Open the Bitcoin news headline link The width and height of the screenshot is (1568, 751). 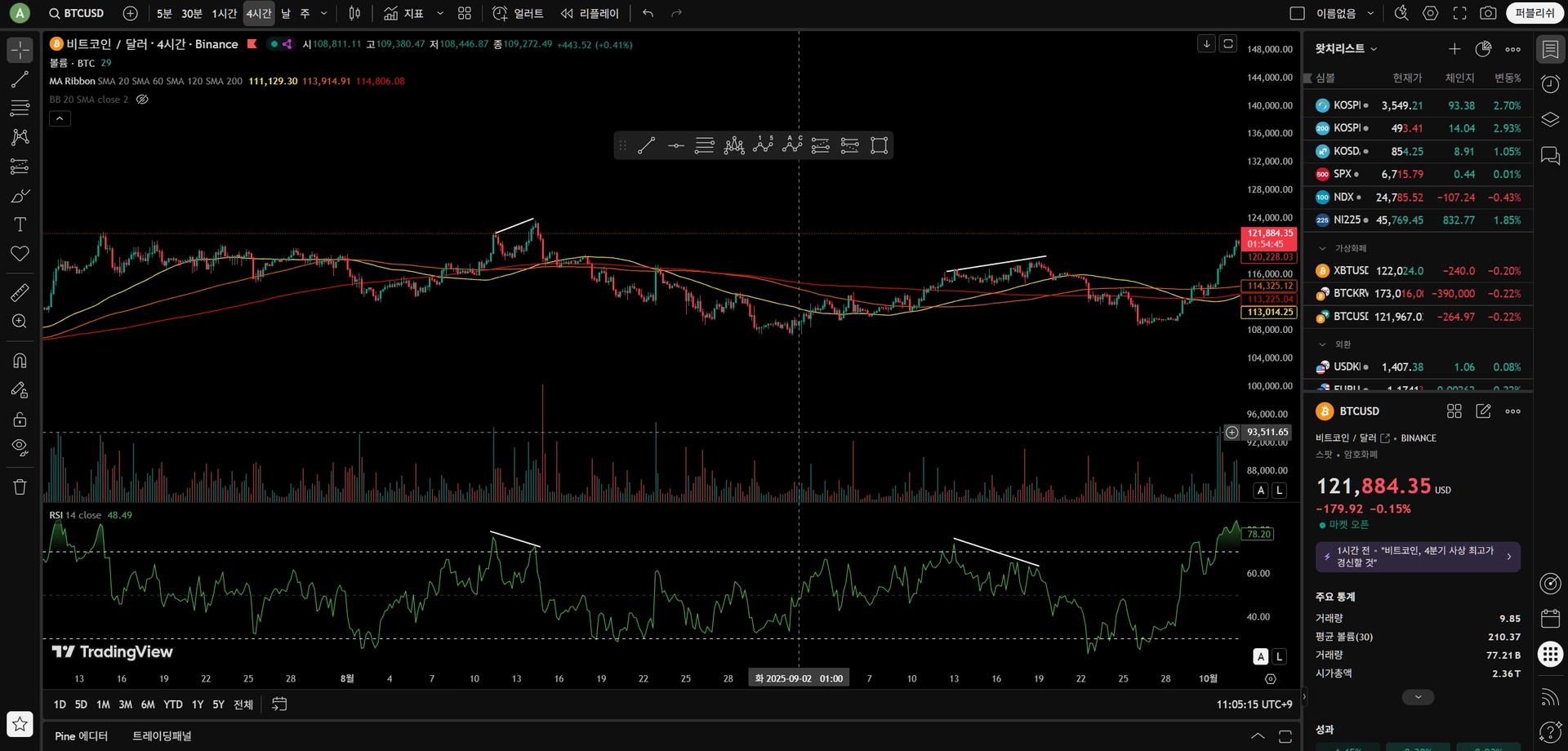point(1417,557)
